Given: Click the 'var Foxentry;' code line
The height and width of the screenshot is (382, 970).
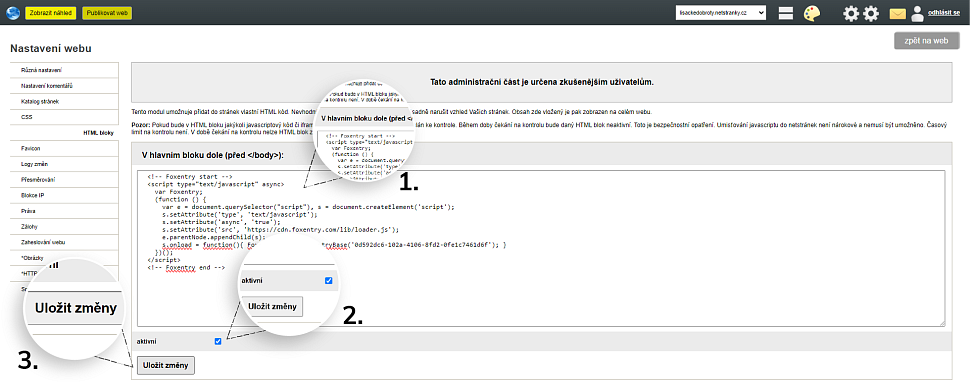Looking at the screenshot, I should [179, 192].
